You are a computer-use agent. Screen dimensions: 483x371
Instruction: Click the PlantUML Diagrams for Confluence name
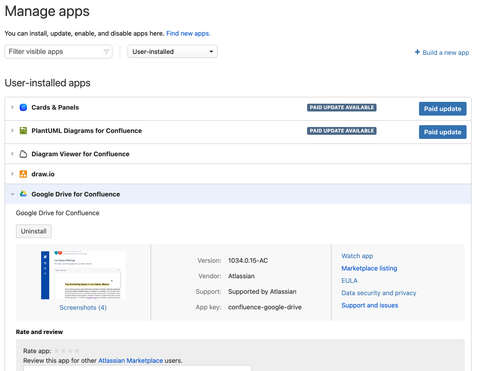click(x=87, y=131)
